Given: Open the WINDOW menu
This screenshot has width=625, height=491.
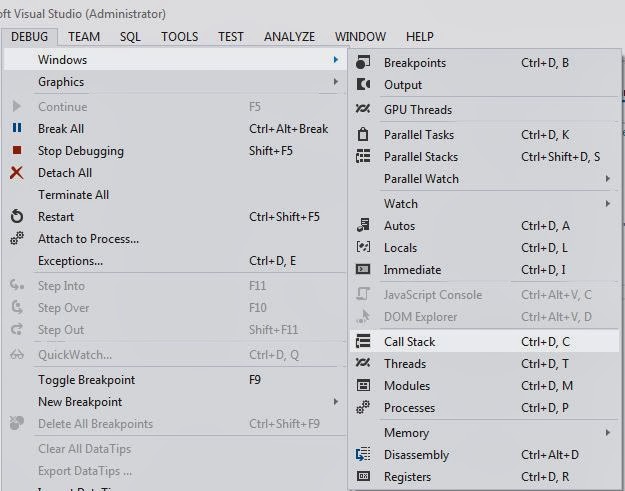Looking at the screenshot, I should [360, 37].
